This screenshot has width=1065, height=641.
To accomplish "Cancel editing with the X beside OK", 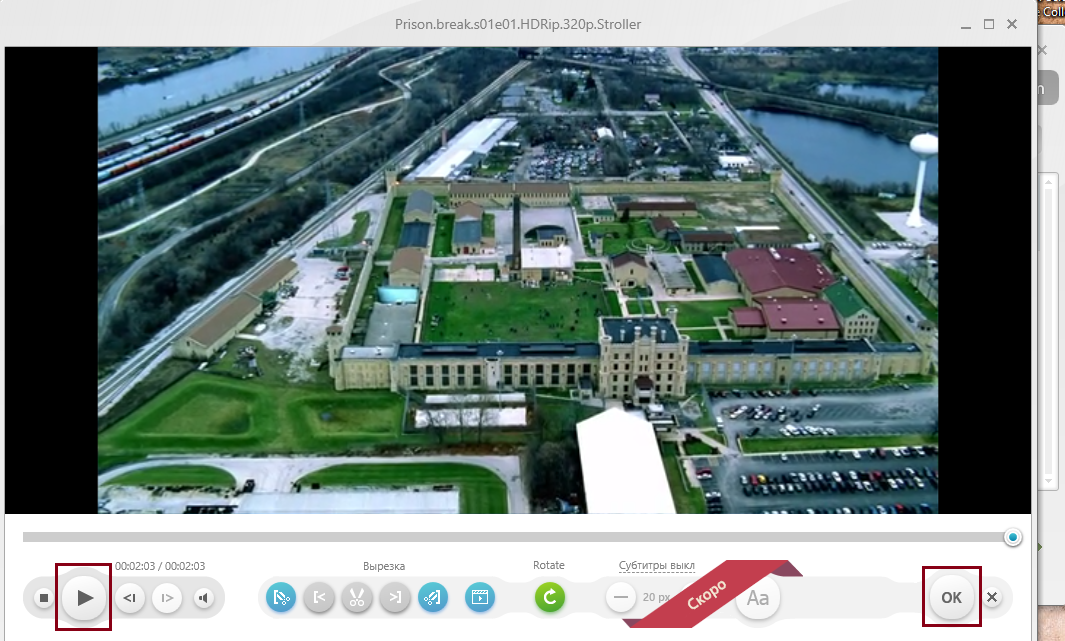I will tap(992, 598).
